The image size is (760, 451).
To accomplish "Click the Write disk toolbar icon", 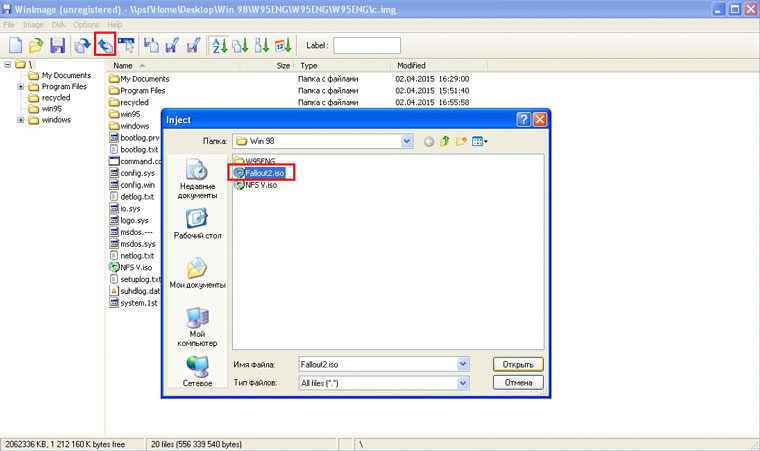I will pyautogui.click(x=172, y=46).
